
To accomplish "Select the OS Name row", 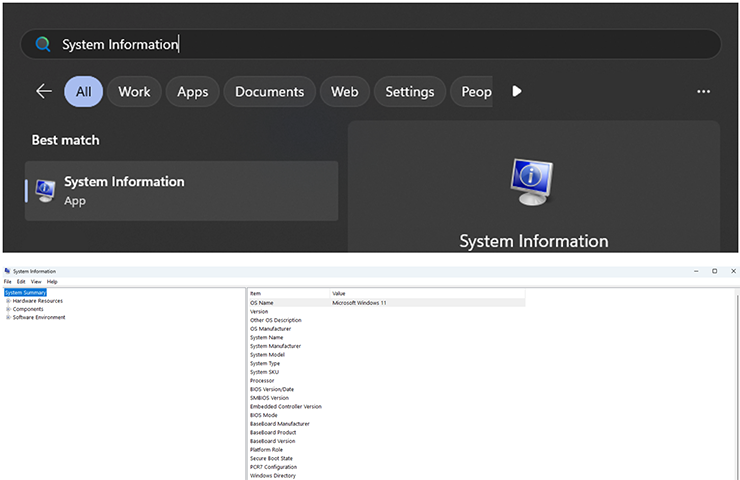I will (387, 303).
